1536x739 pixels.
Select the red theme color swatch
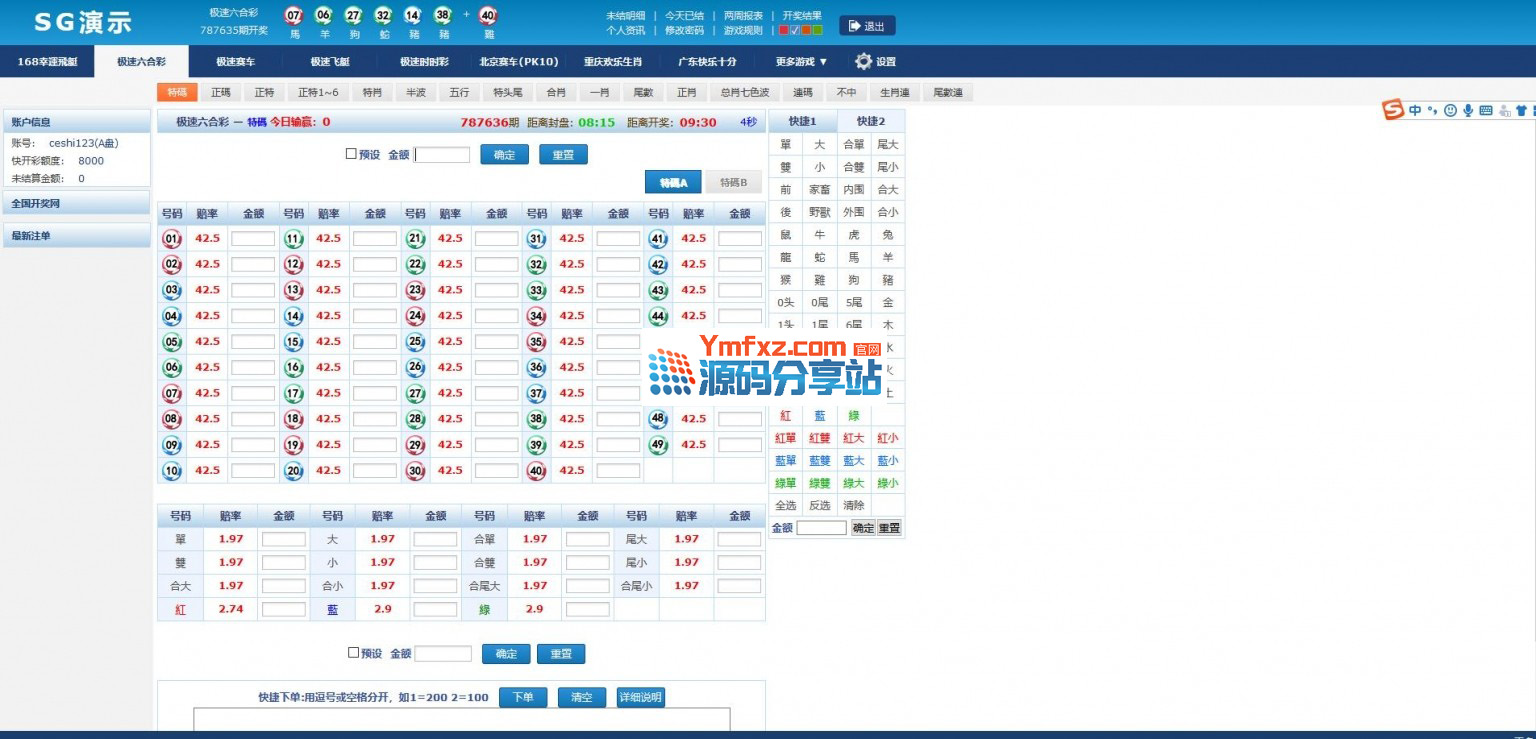pyautogui.click(x=784, y=30)
